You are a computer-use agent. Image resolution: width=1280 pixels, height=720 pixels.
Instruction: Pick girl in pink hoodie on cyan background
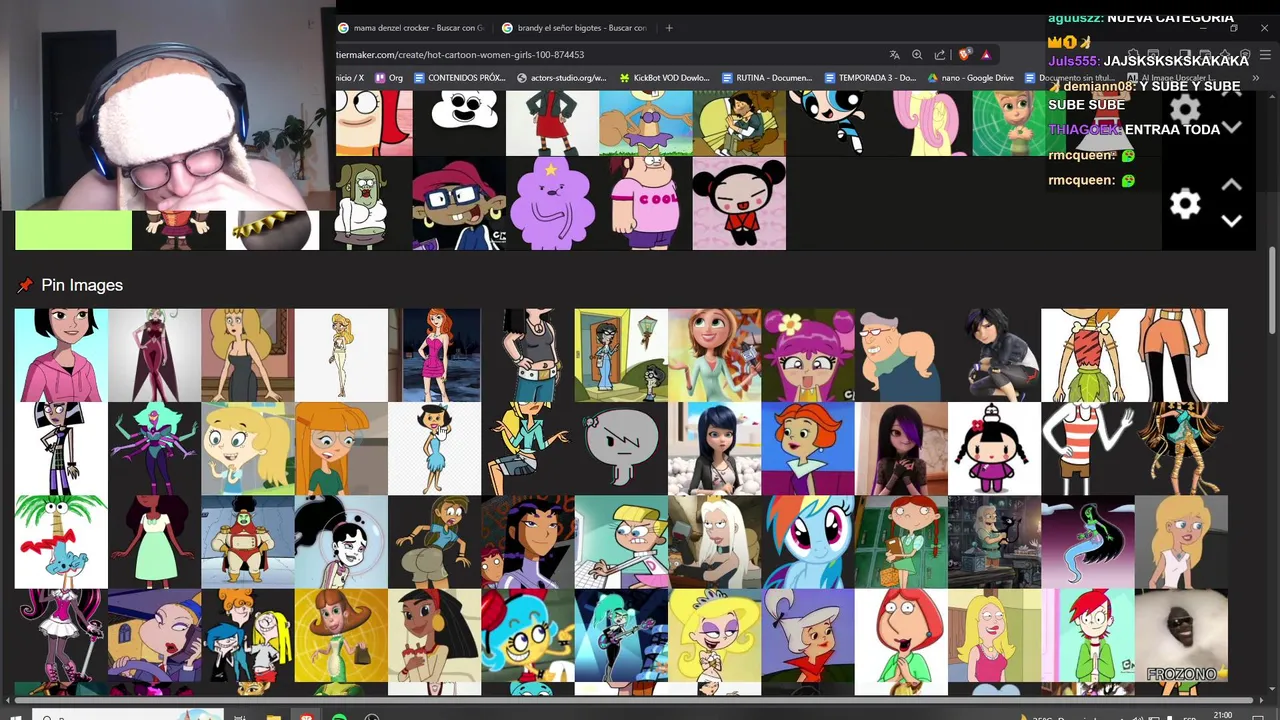(61, 355)
